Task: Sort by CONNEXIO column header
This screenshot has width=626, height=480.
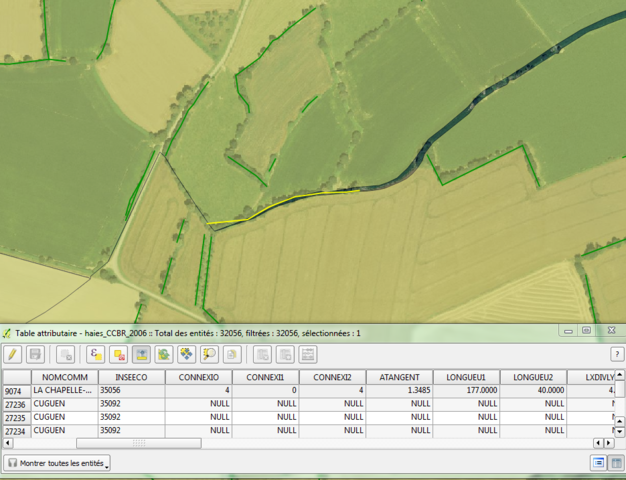Action: tap(198, 377)
